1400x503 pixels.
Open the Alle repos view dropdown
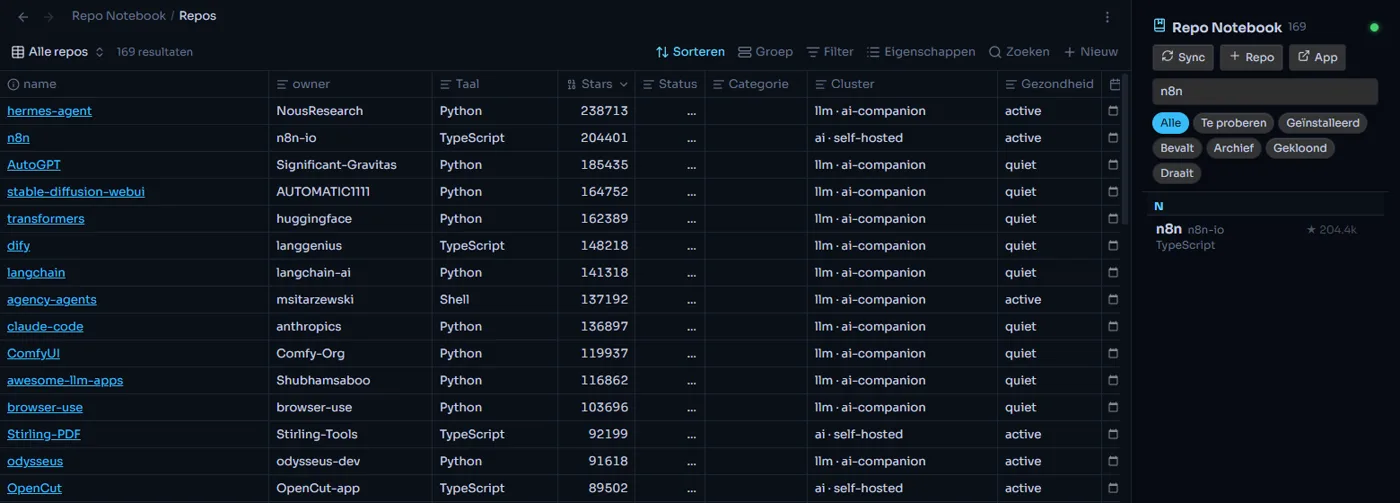pyautogui.click(x=57, y=52)
